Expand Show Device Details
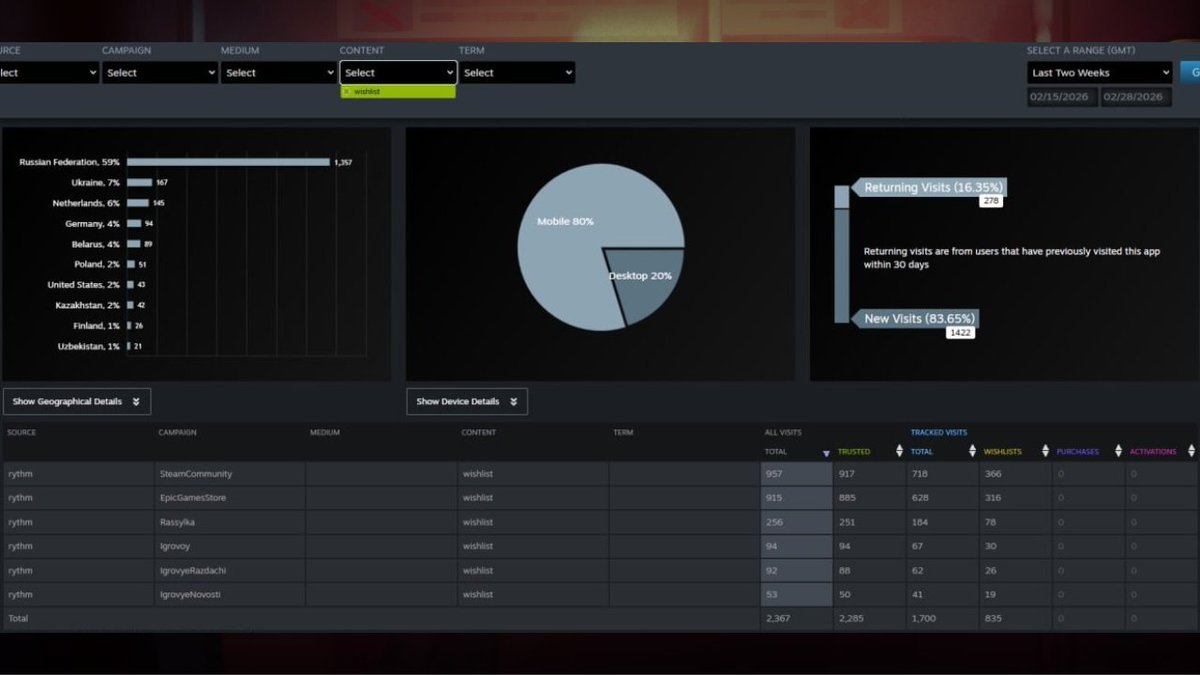1200x675 pixels. pyautogui.click(x=467, y=401)
